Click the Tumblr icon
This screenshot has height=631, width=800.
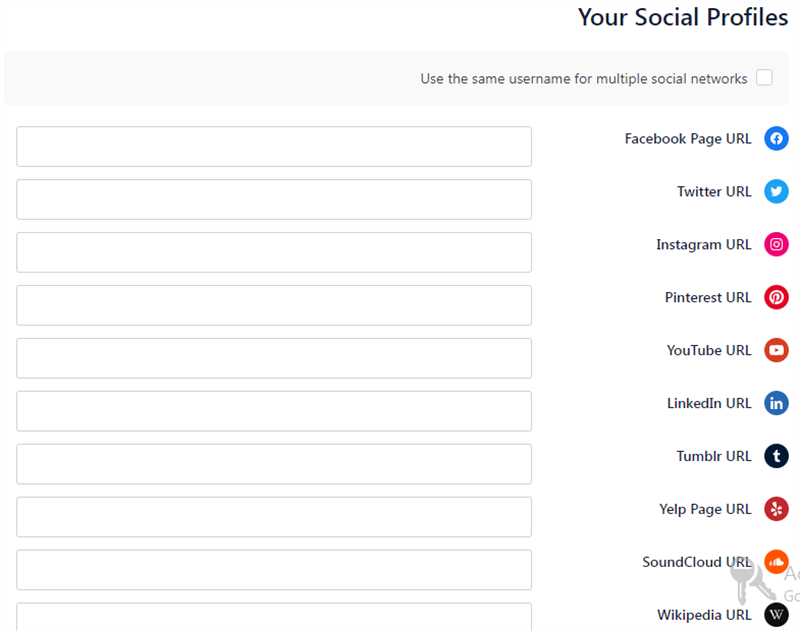[776, 456]
